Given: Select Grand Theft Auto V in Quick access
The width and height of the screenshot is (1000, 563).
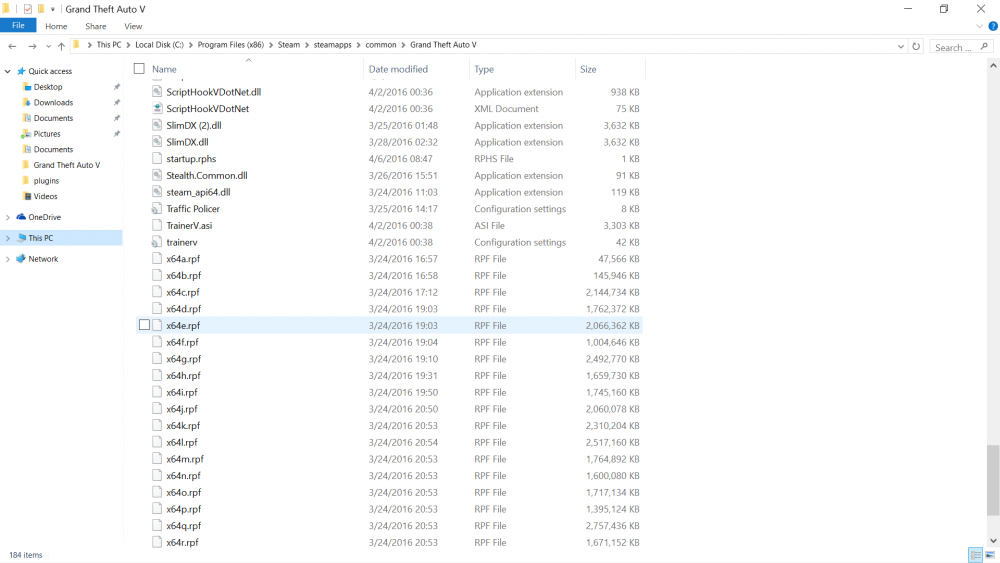Looking at the screenshot, I should [66, 165].
